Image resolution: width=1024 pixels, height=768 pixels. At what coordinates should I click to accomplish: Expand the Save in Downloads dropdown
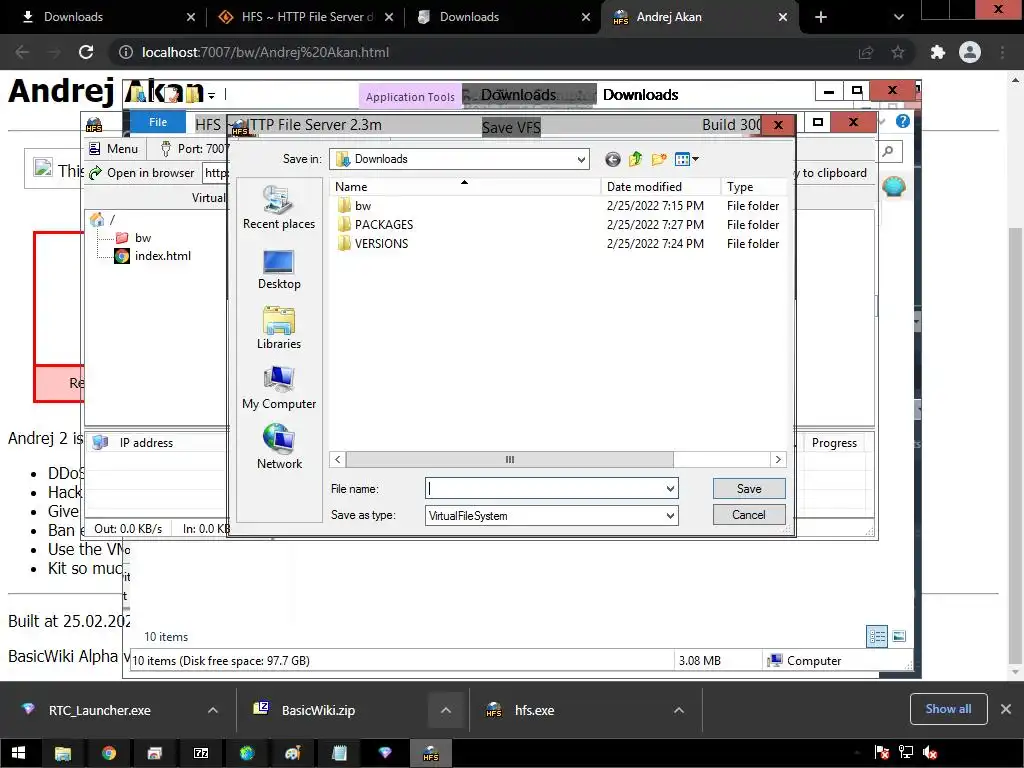pos(581,159)
